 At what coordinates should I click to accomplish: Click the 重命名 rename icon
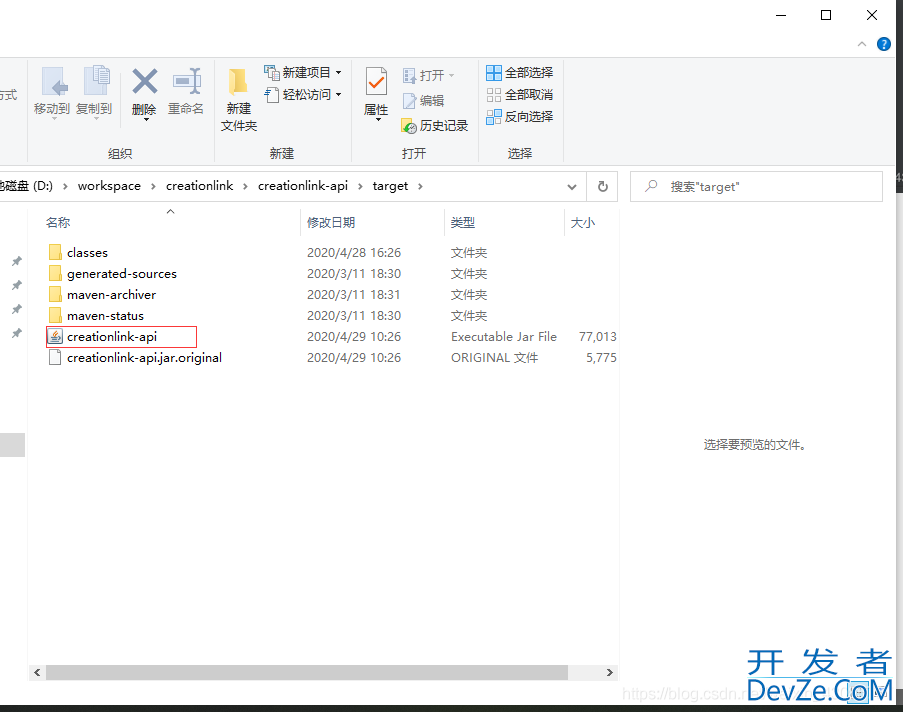(187, 81)
